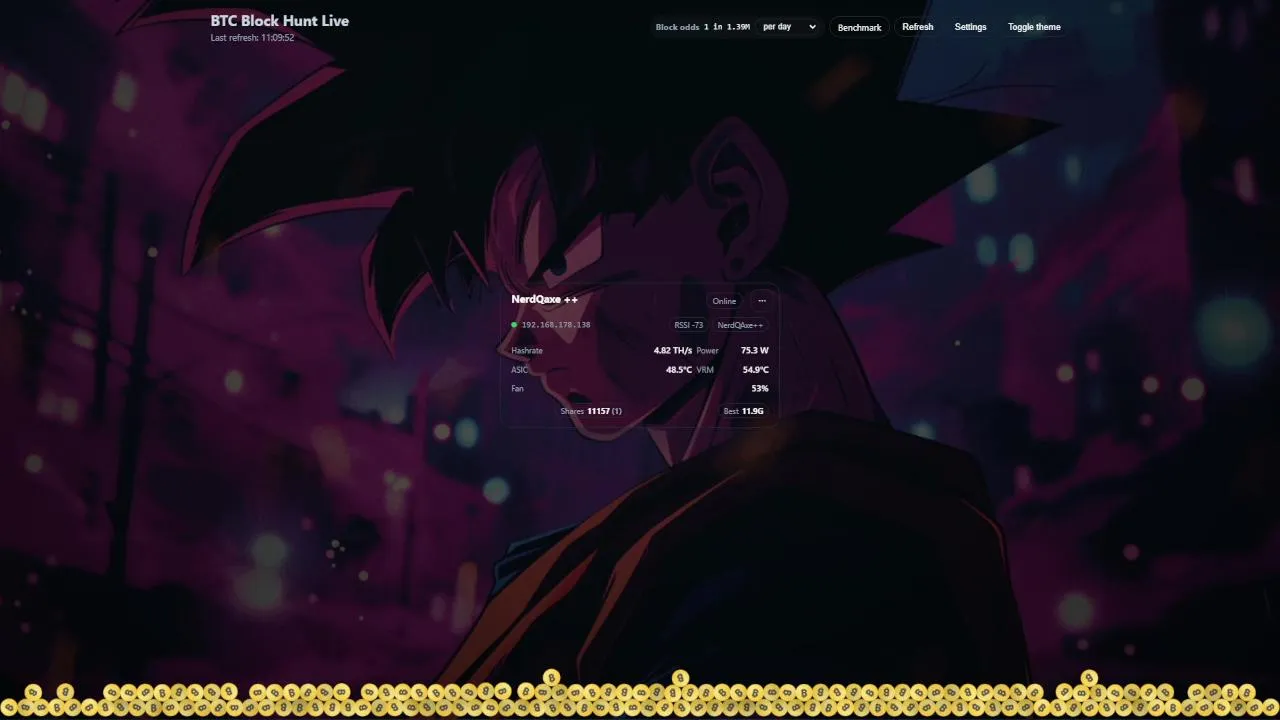Click the 53% fan value
This screenshot has height=720, width=1280.
pos(760,388)
